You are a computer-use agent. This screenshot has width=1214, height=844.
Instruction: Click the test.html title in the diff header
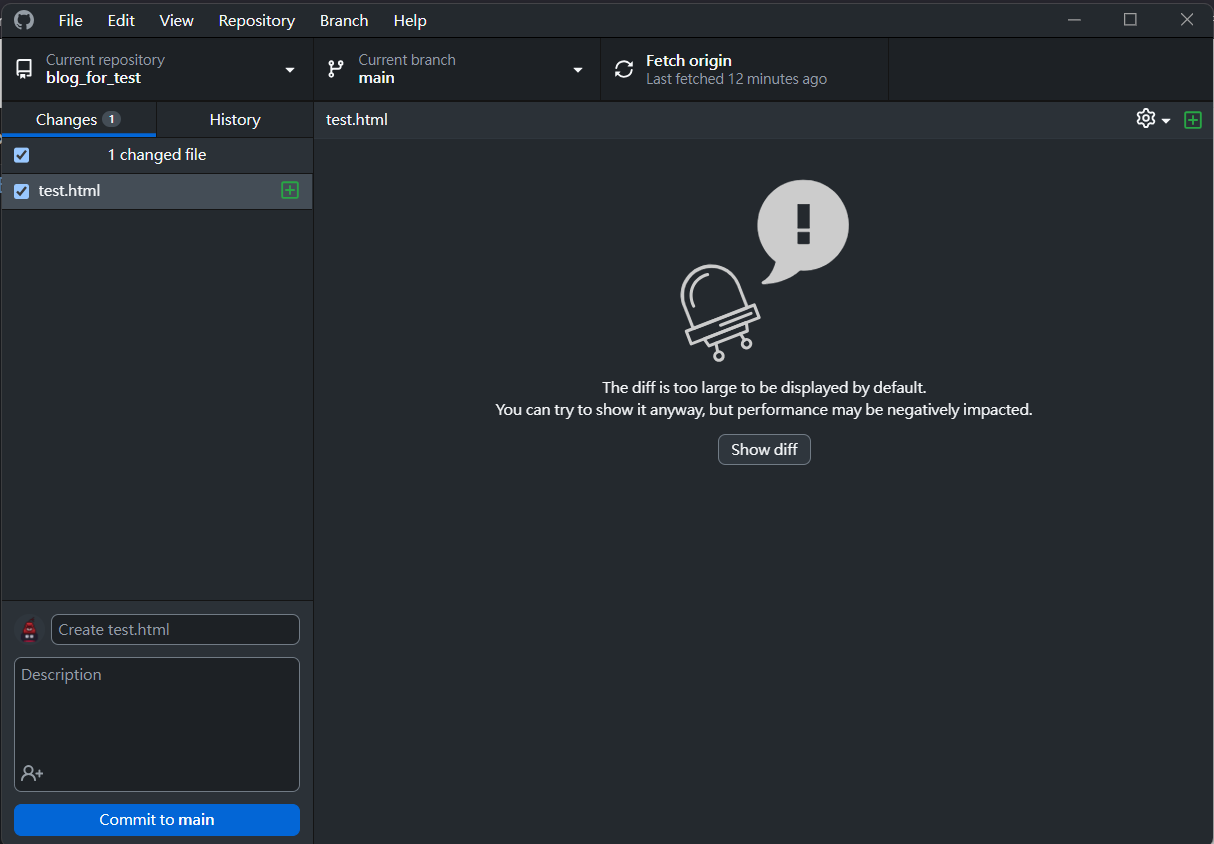357,120
